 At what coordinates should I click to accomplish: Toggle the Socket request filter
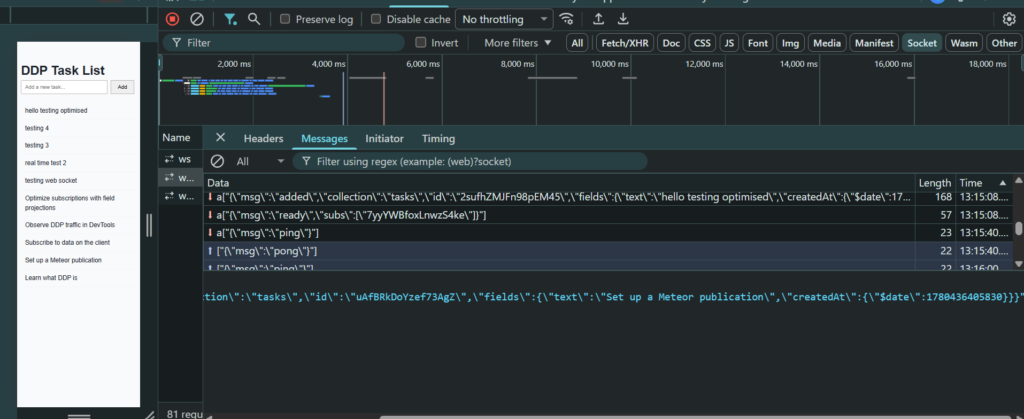921,43
